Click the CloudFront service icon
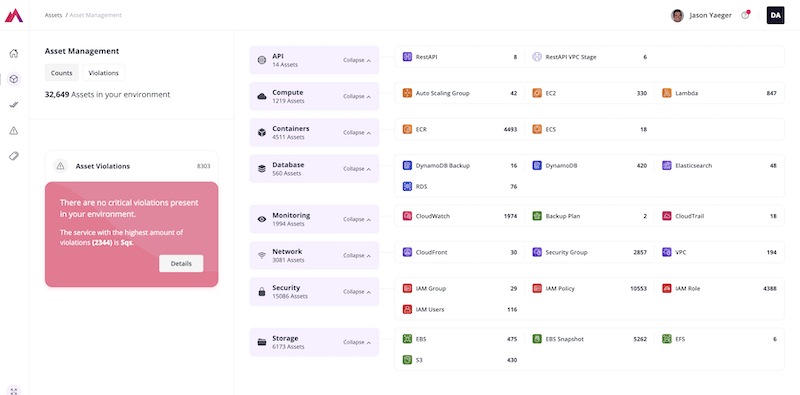800x395 pixels. pos(407,252)
